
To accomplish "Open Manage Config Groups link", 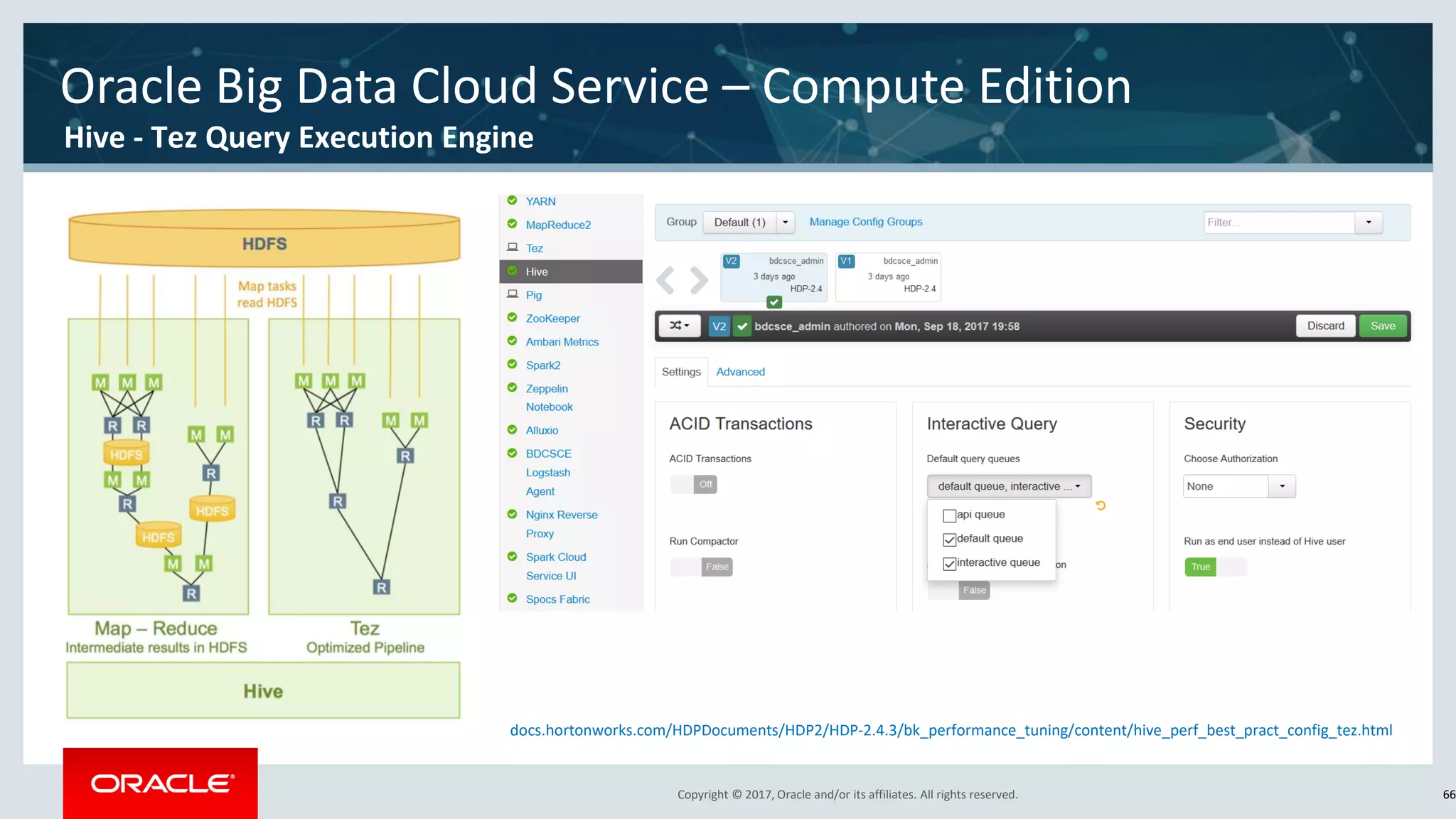I will pos(865,222).
